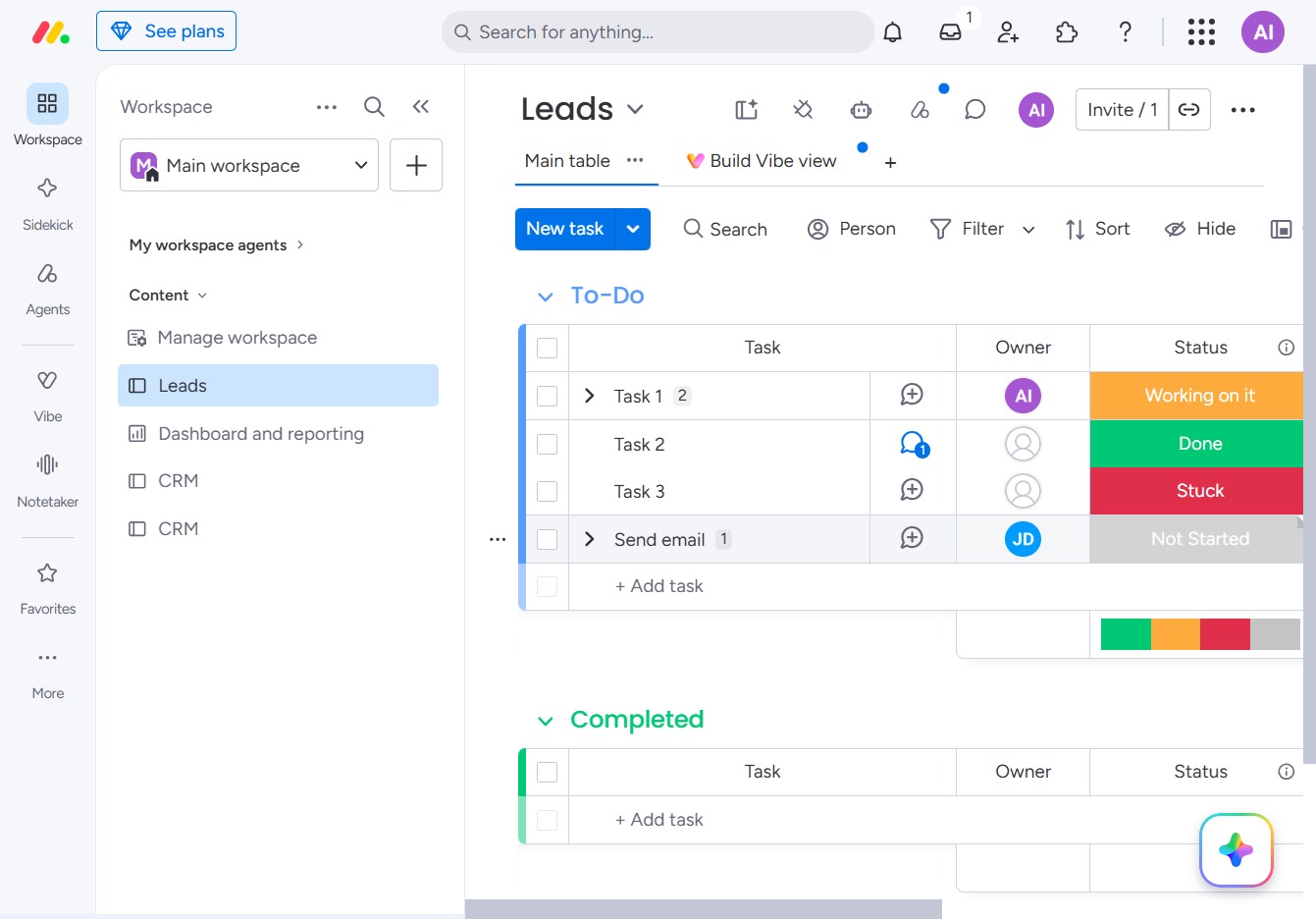
Task: Expand subitems of Send email
Action: 589,539
